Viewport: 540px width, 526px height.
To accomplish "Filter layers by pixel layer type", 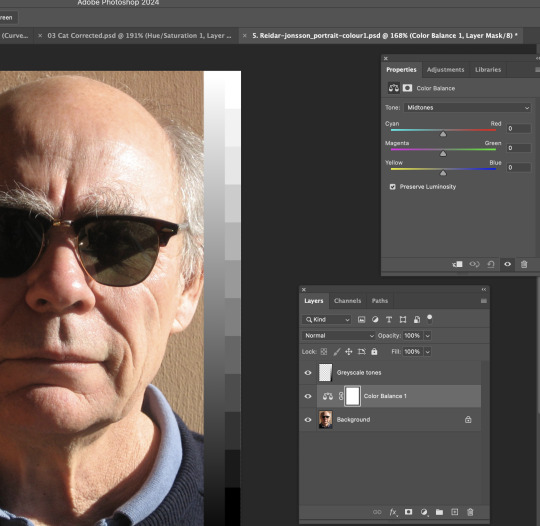I will pyautogui.click(x=361, y=320).
